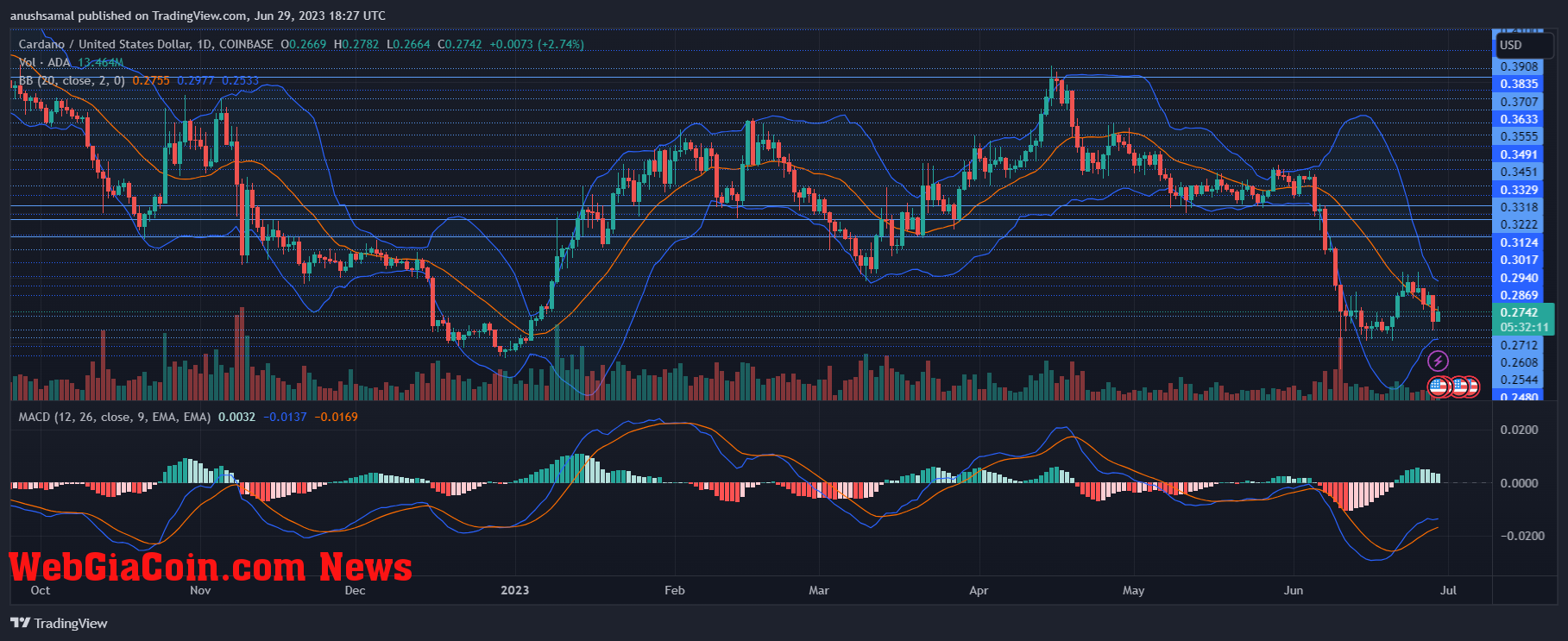Click the 0.3835 price level label
This screenshot has width=1568, height=641.
[x=1519, y=84]
